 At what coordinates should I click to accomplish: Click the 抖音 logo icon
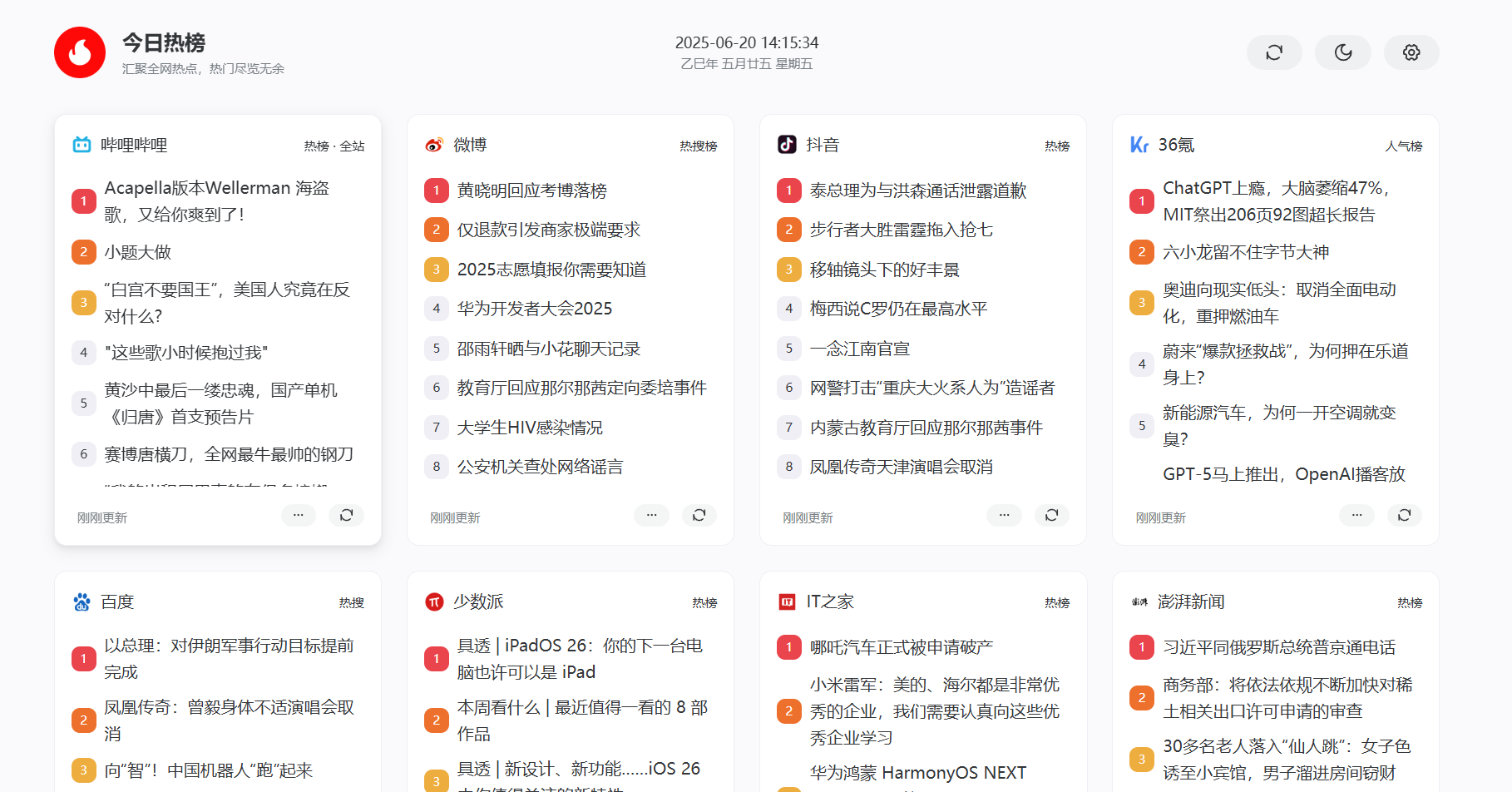click(x=787, y=145)
